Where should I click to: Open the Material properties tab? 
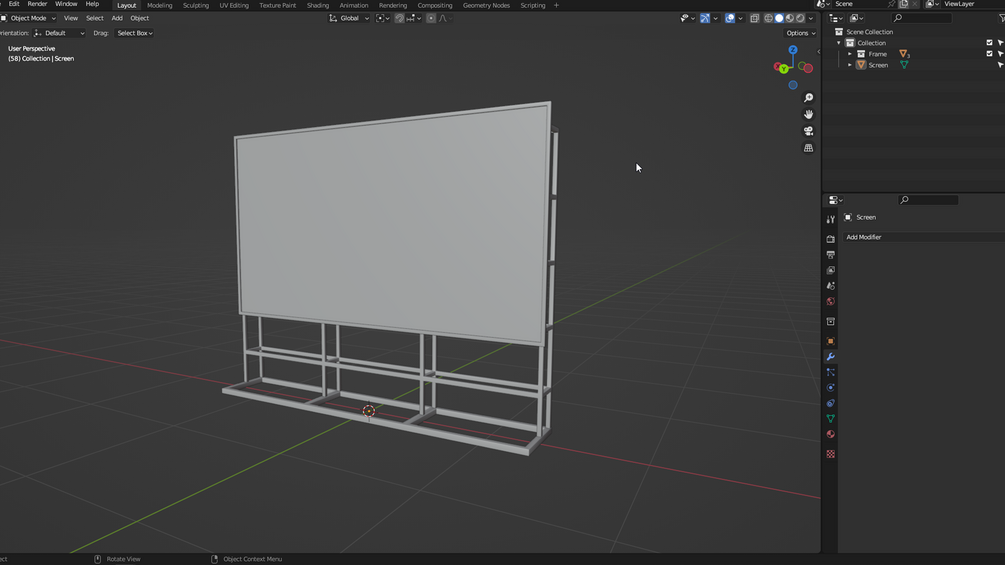(x=831, y=434)
